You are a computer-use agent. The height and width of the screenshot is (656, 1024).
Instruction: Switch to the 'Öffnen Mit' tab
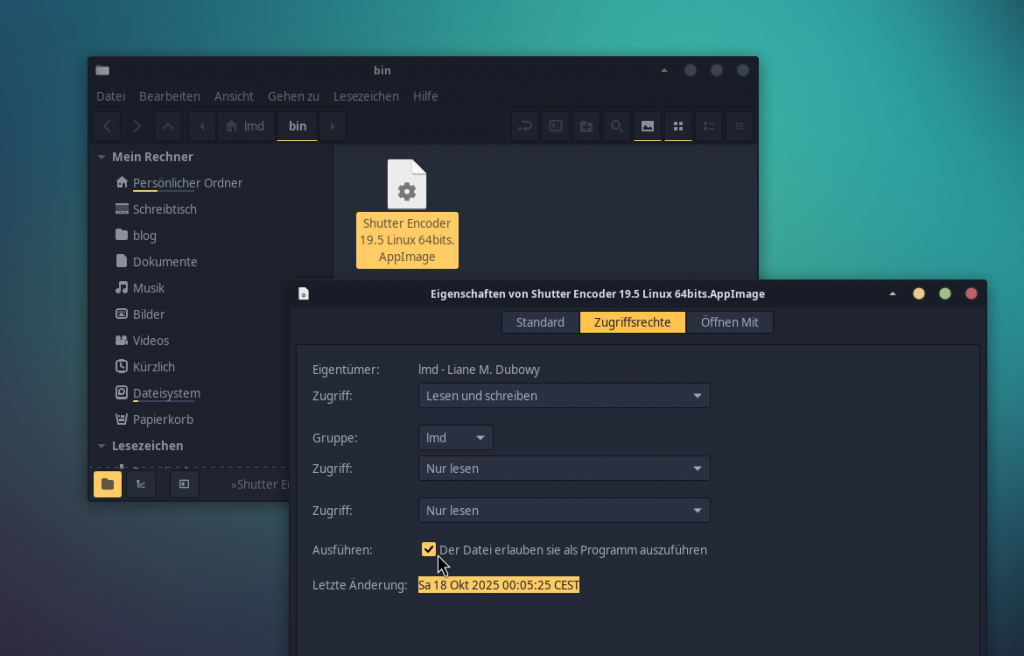pos(729,322)
